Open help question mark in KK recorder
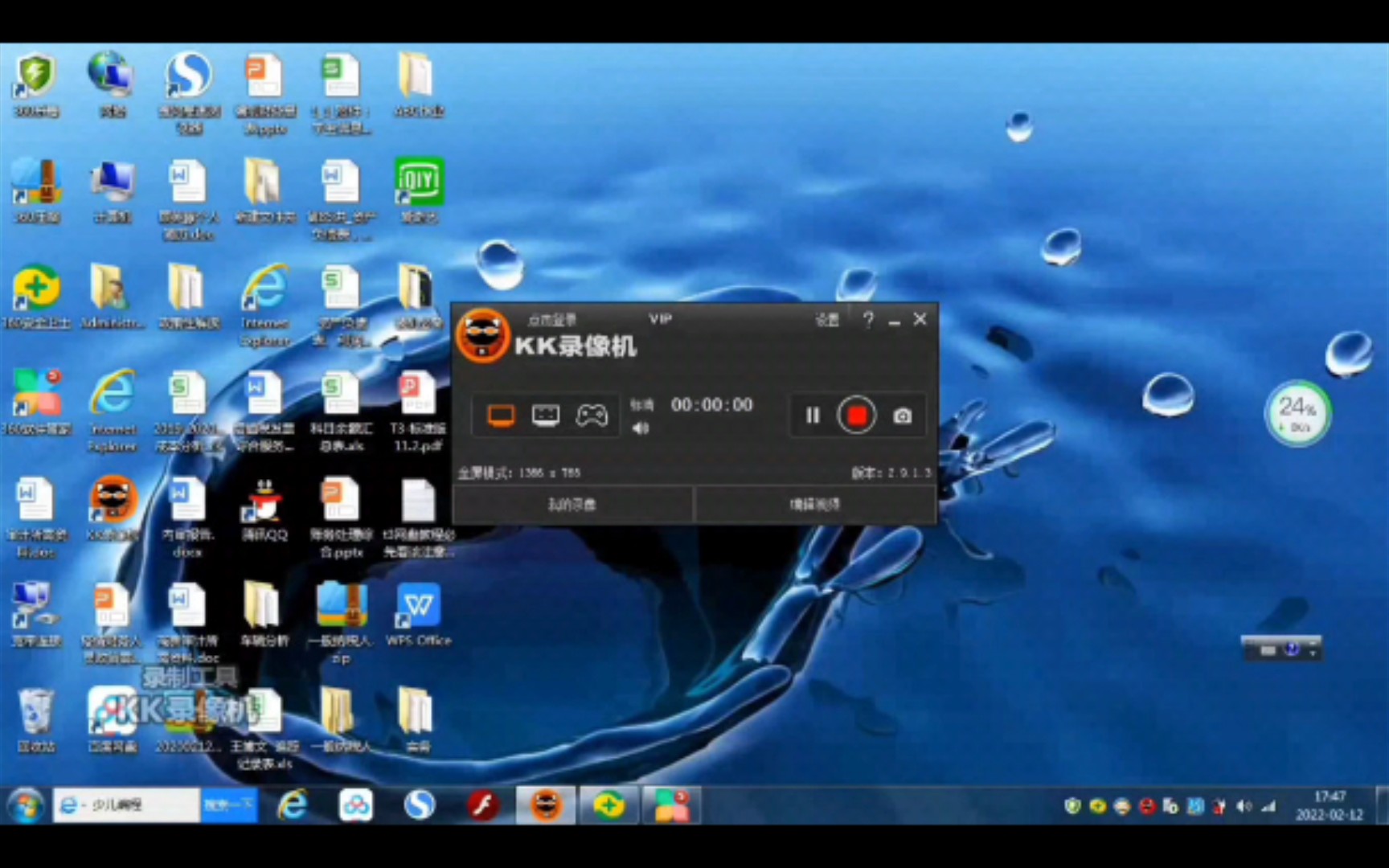The image size is (1389, 868). (868, 320)
